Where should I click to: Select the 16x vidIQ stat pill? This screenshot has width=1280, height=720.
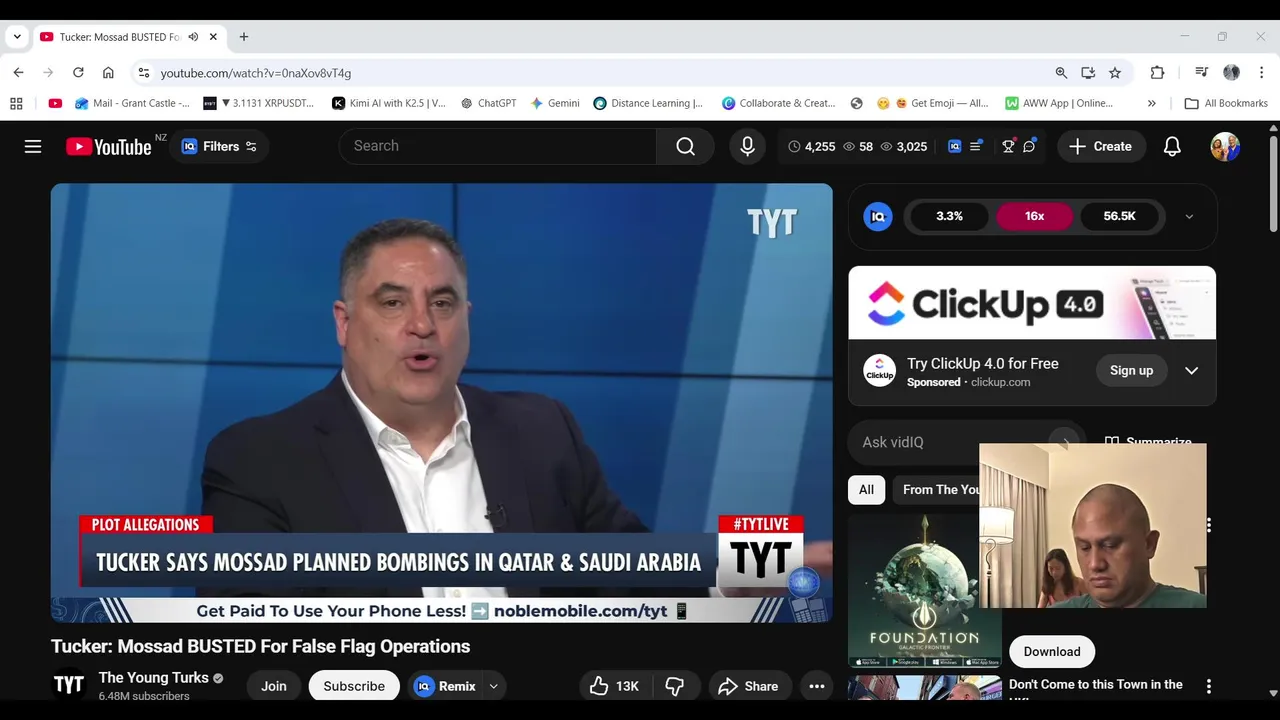[1034, 216]
